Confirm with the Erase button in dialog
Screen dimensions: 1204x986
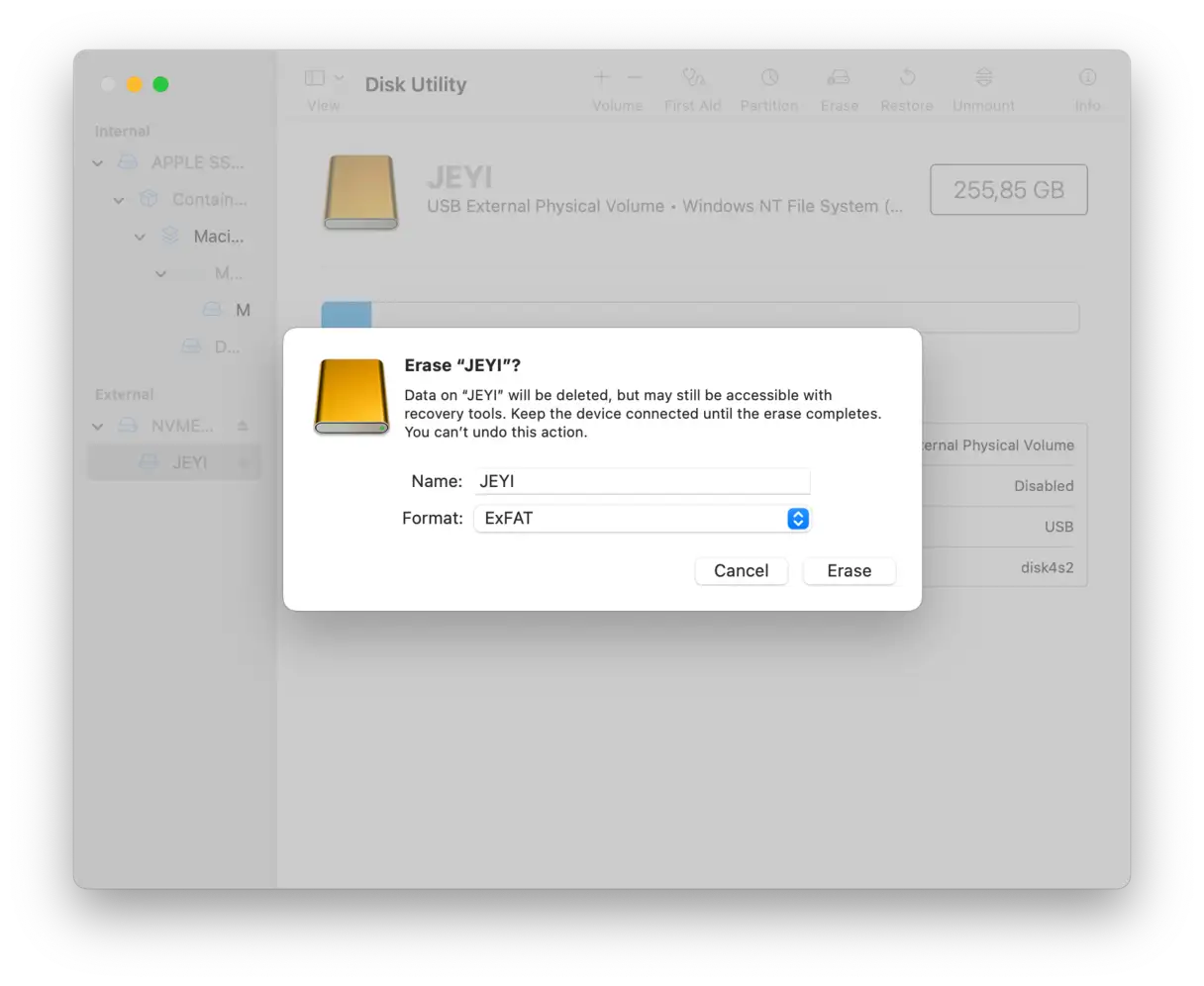click(849, 571)
